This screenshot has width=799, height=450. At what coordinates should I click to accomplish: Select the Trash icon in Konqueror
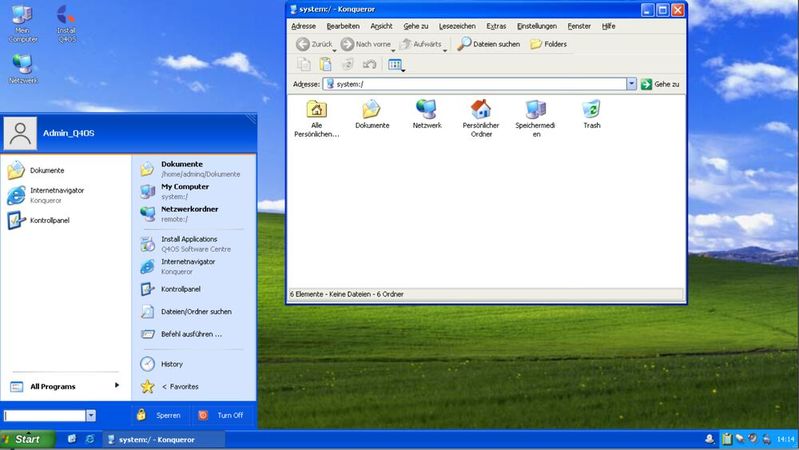[592, 114]
